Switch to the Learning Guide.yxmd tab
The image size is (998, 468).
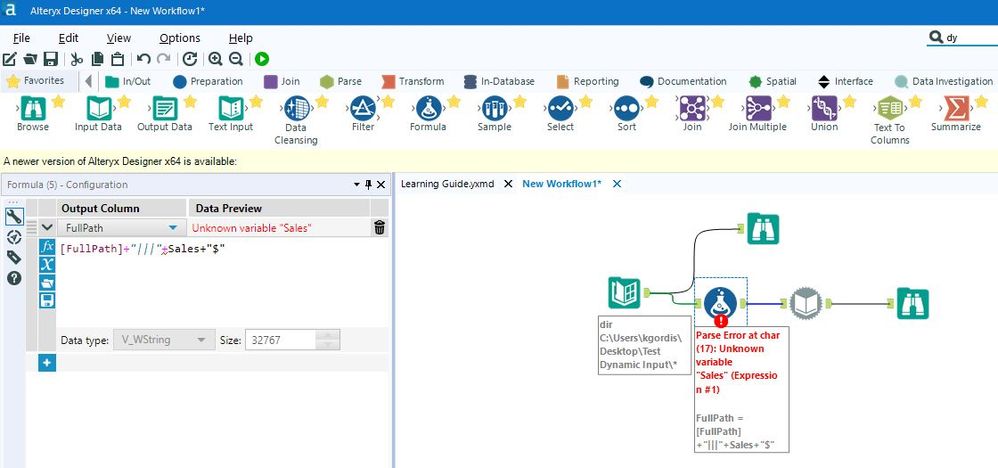click(x=447, y=183)
